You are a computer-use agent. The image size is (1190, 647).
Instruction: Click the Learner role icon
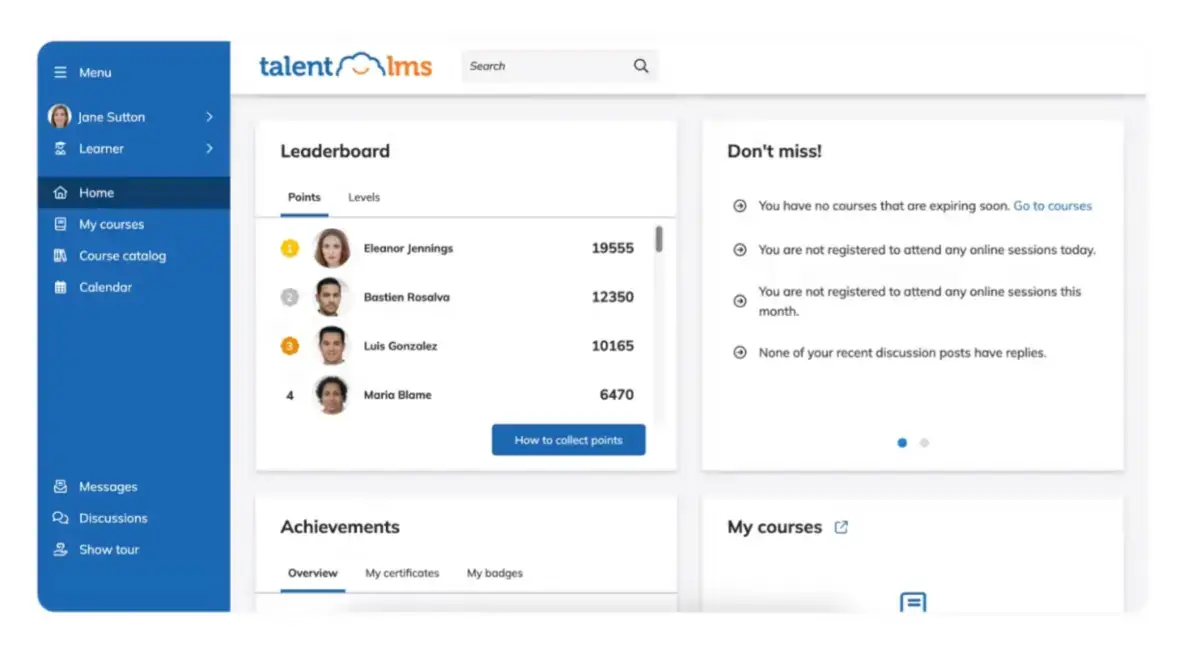(60, 149)
